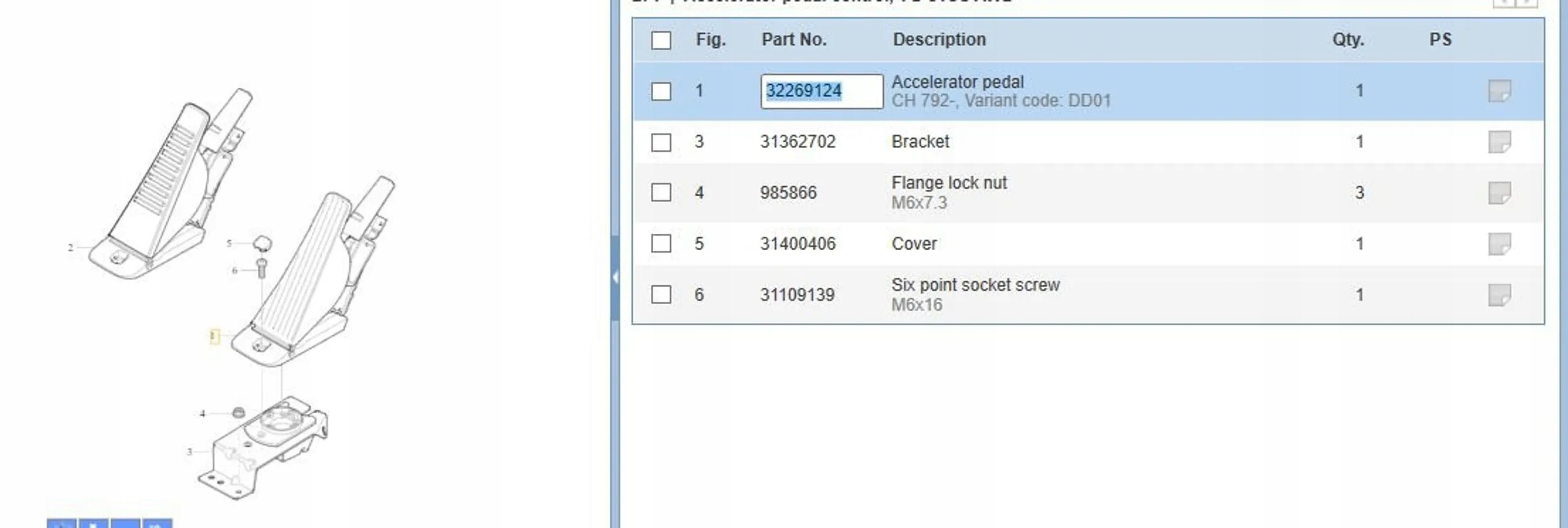Open the note icon for Cover row
The width and height of the screenshot is (1568, 528).
(1499, 244)
